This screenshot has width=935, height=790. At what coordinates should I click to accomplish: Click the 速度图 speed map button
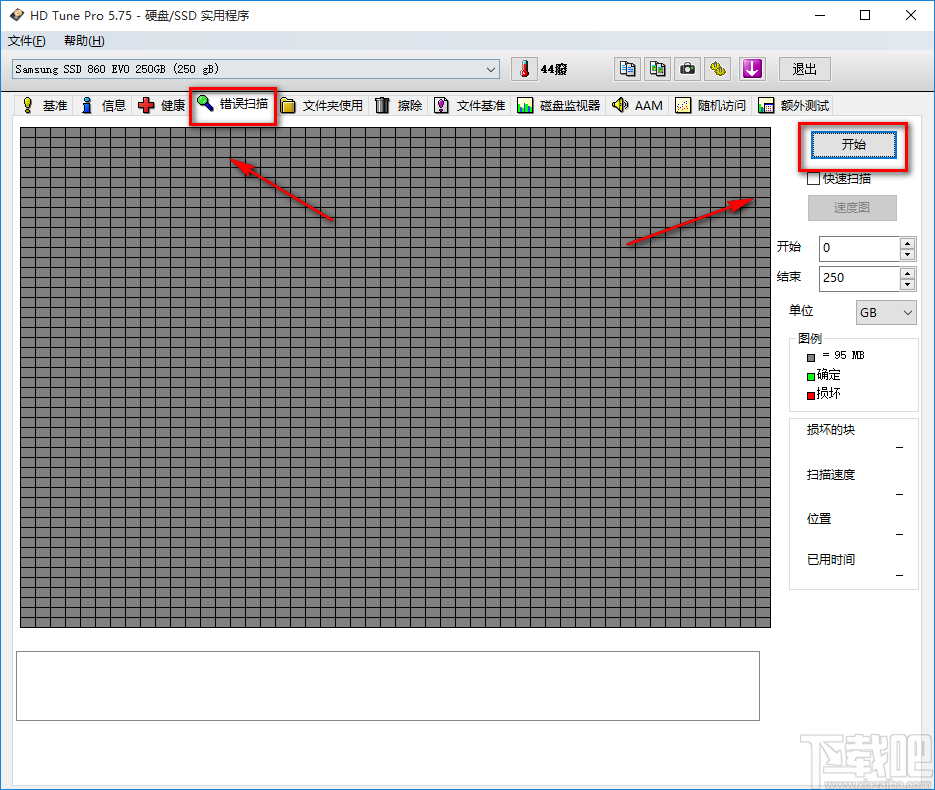pyautogui.click(x=852, y=207)
